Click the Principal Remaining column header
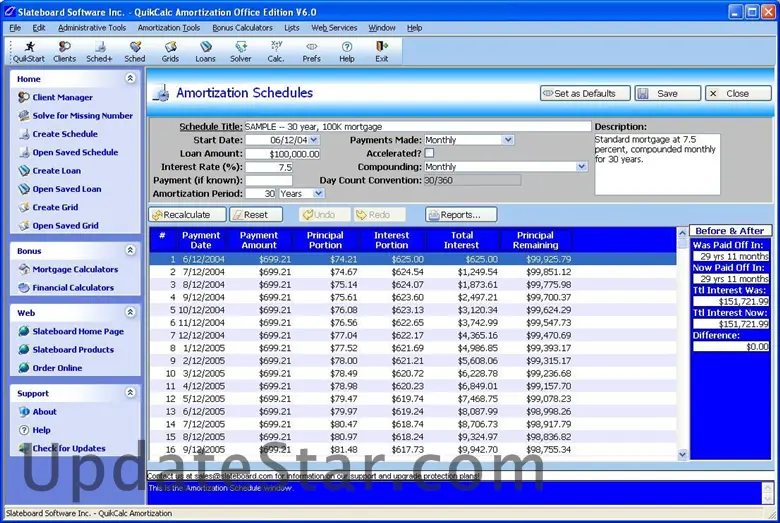 tap(535, 240)
